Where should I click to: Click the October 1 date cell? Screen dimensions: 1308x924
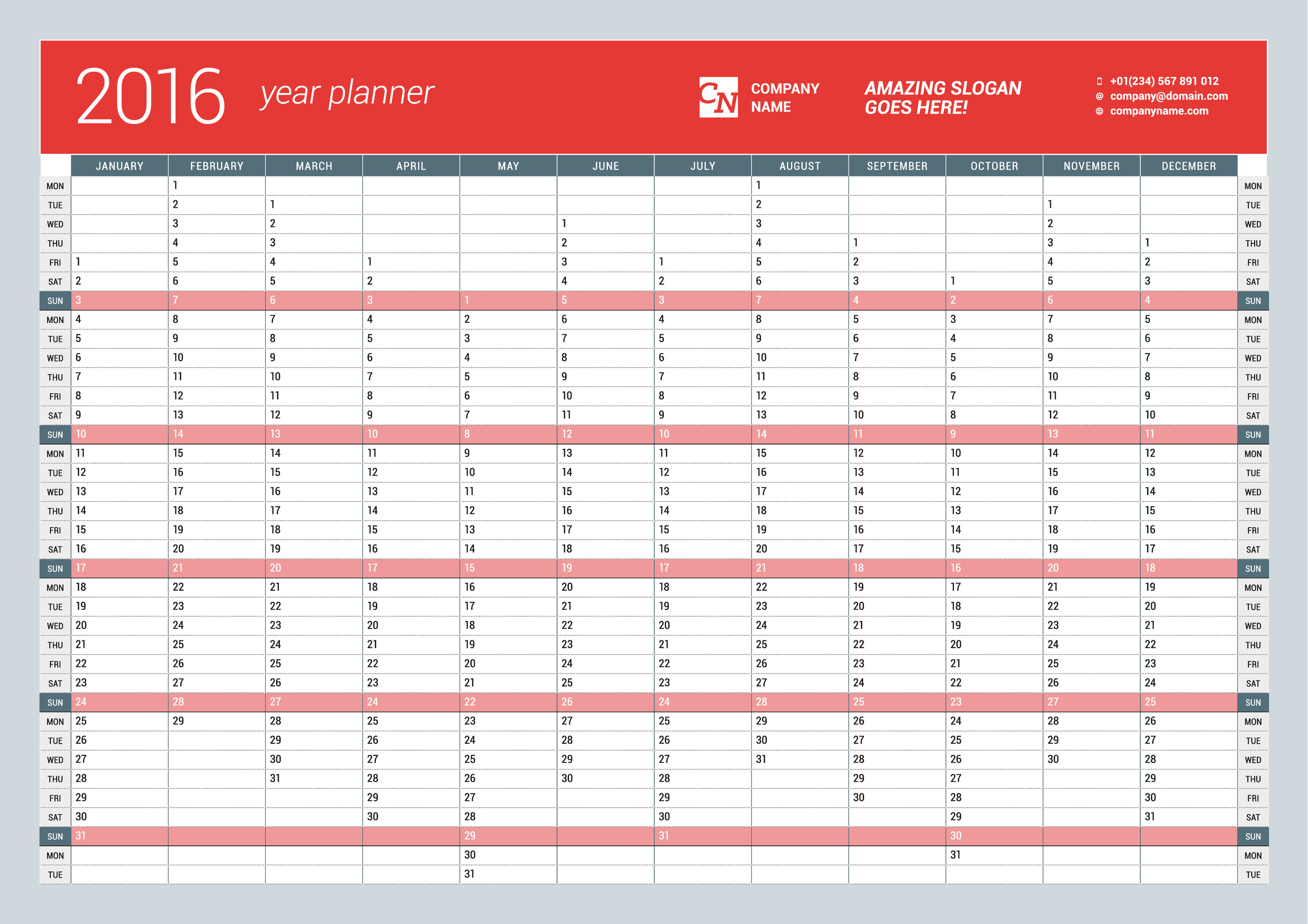tap(995, 281)
